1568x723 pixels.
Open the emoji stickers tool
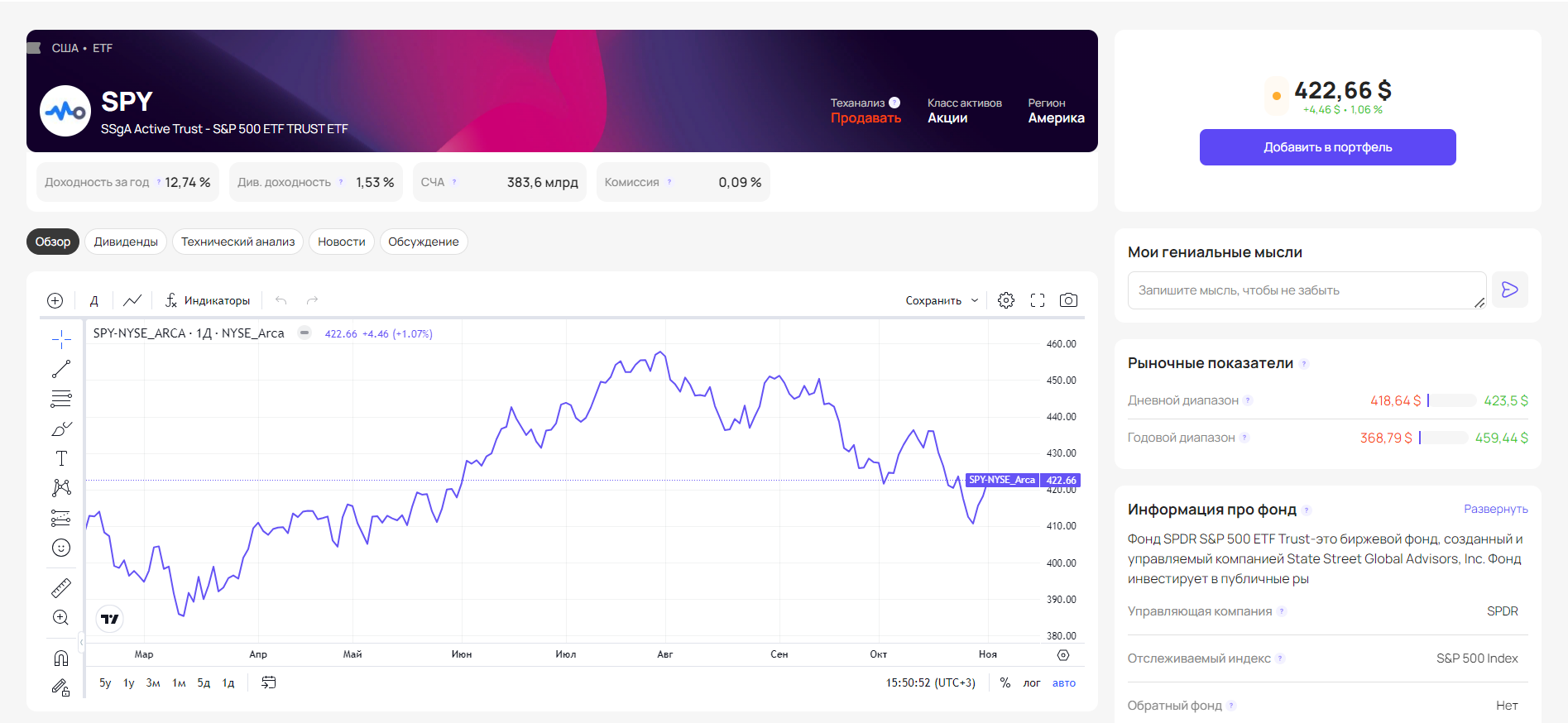[x=61, y=548]
